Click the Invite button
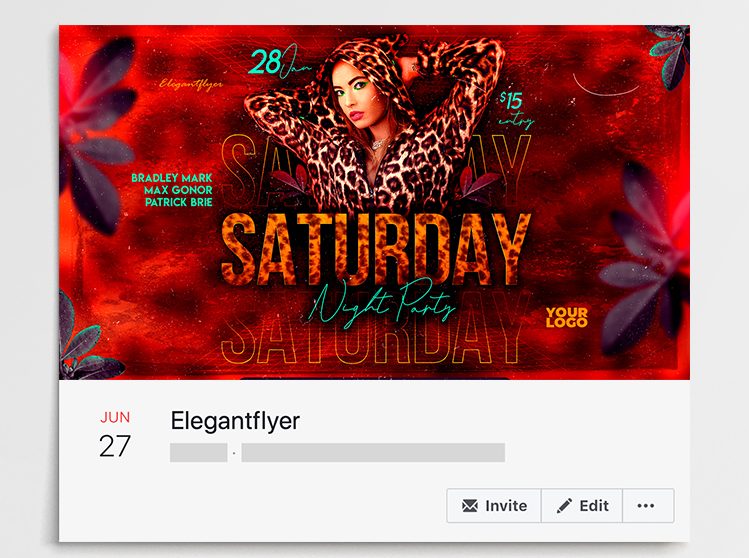Screen dimensions: 749x558 [x=494, y=505]
